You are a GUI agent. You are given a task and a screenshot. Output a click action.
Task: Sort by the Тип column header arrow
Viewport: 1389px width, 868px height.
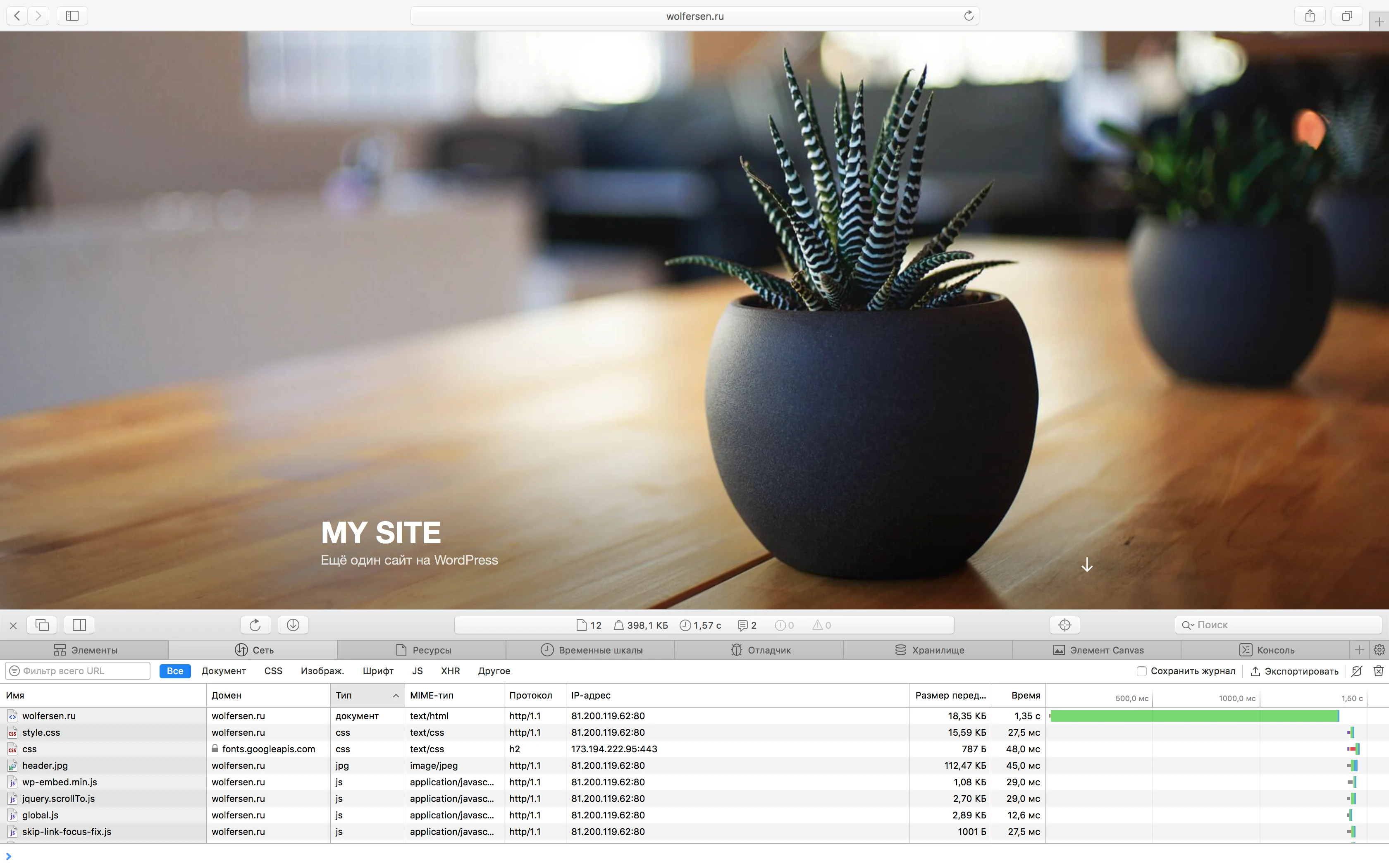pos(396,696)
